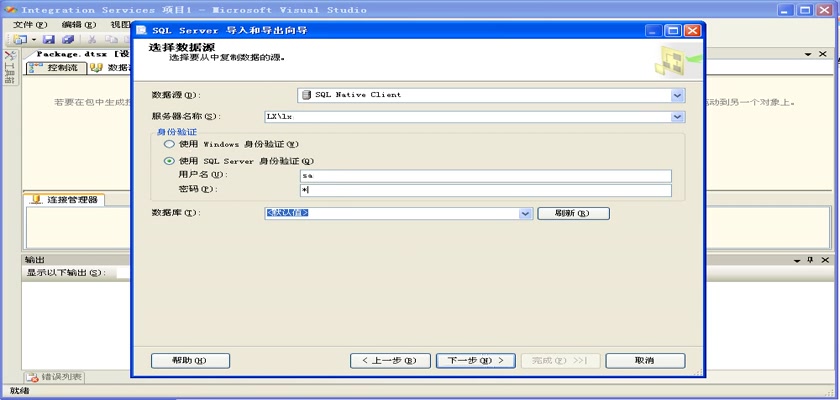Switch to the 数据流 tab

pyautogui.click(x=110, y=68)
